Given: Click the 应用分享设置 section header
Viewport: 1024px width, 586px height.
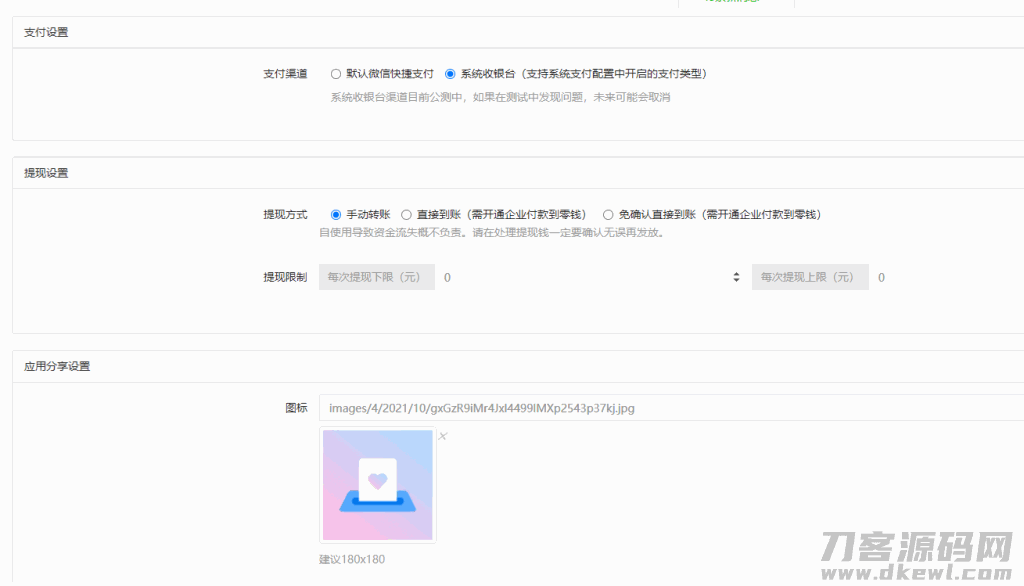Looking at the screenshot, I should [57, 367].
